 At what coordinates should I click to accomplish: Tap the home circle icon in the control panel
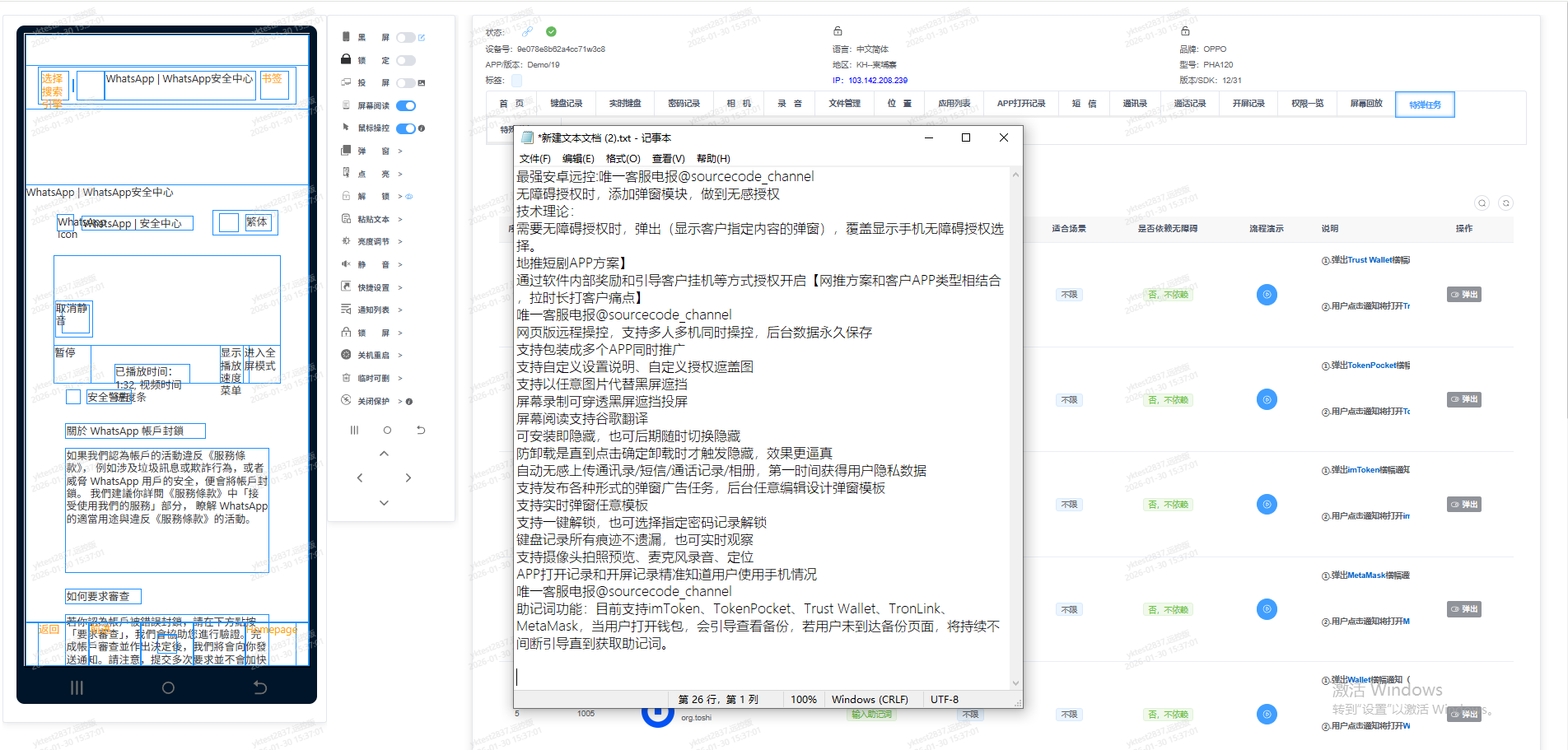click(387, 430)
